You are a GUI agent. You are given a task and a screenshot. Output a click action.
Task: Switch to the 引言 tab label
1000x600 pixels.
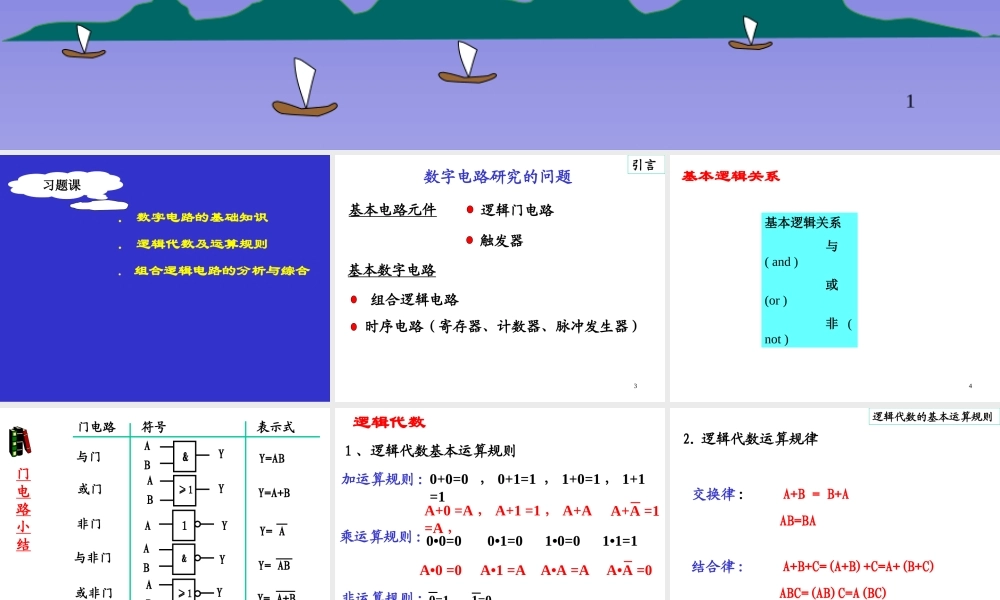(x=645, y=165)
